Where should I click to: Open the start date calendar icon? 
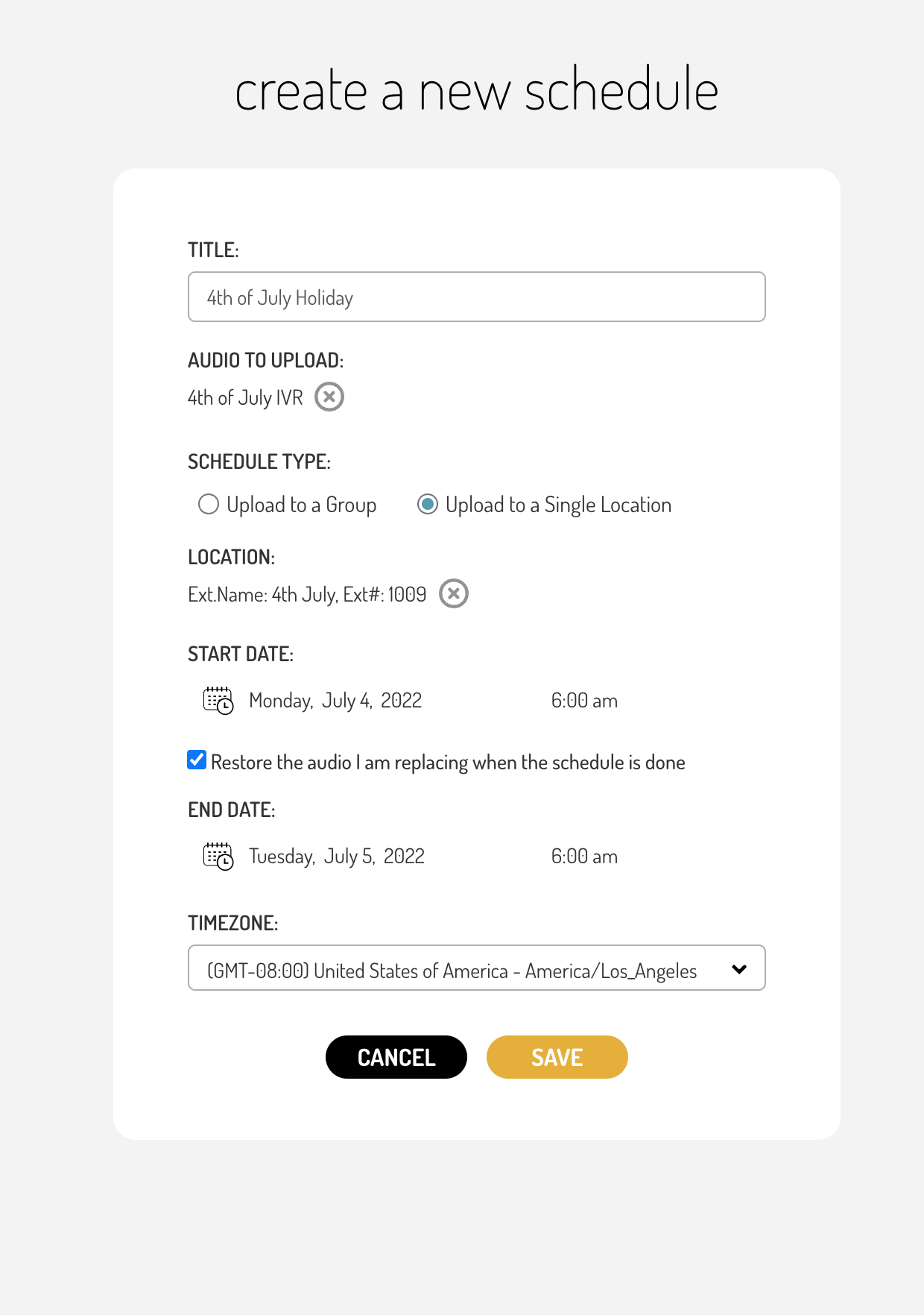tap(218, 701)
